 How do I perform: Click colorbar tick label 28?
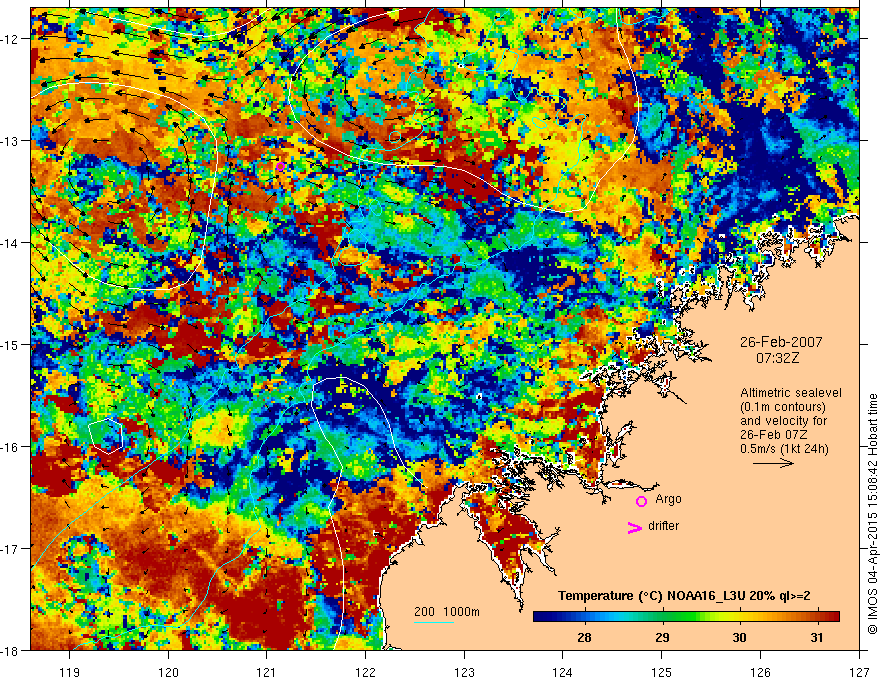pyautogui.click(x=584, y=637)
